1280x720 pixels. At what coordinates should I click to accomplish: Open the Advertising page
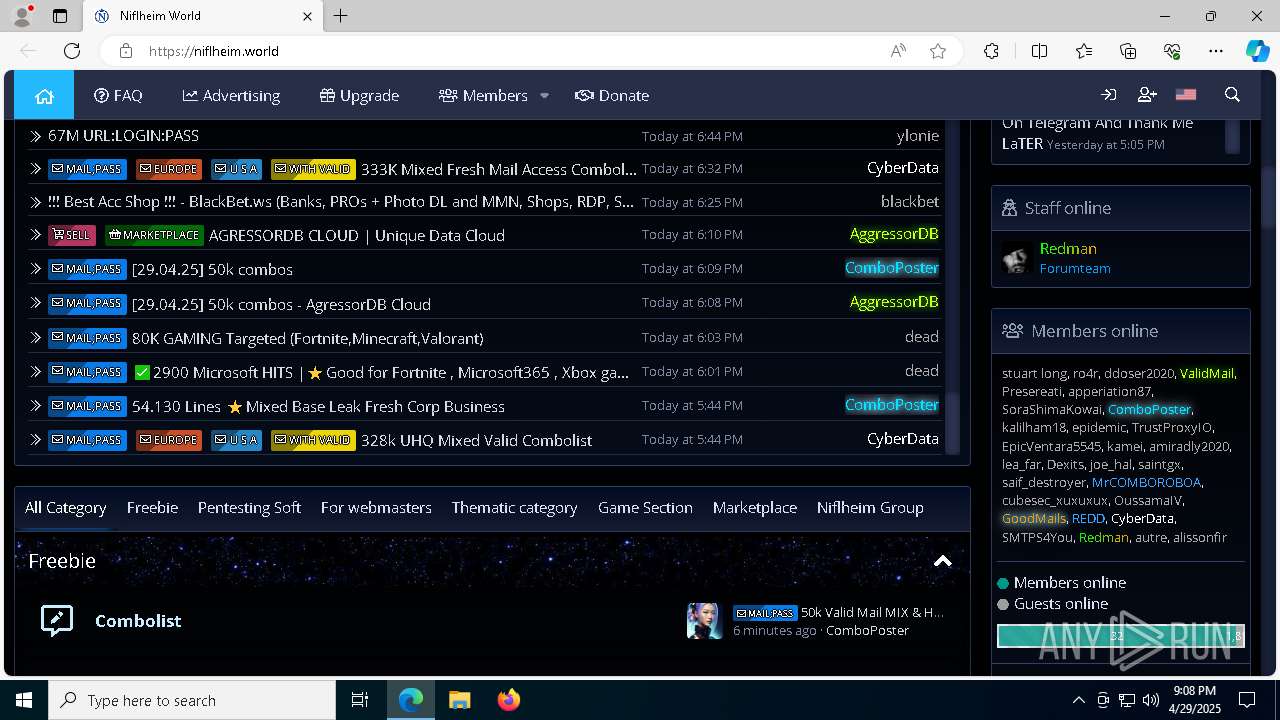[231, 95]
